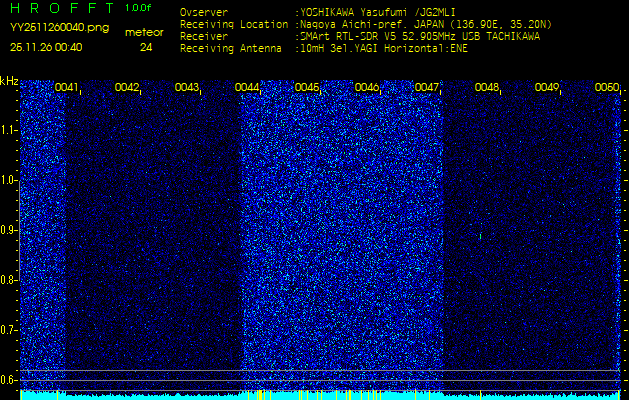The height and width of the screenshot is (400, 629).
Task: Select the version label 1.0.0f
Action: pos(138,8)
